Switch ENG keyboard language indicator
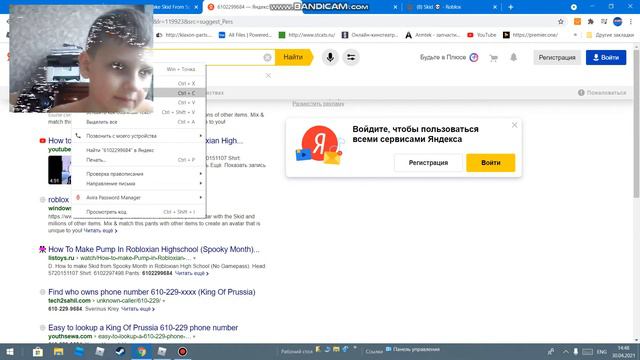Image resolution: width=640 pixels, height=360 pixels. (602, 351)
